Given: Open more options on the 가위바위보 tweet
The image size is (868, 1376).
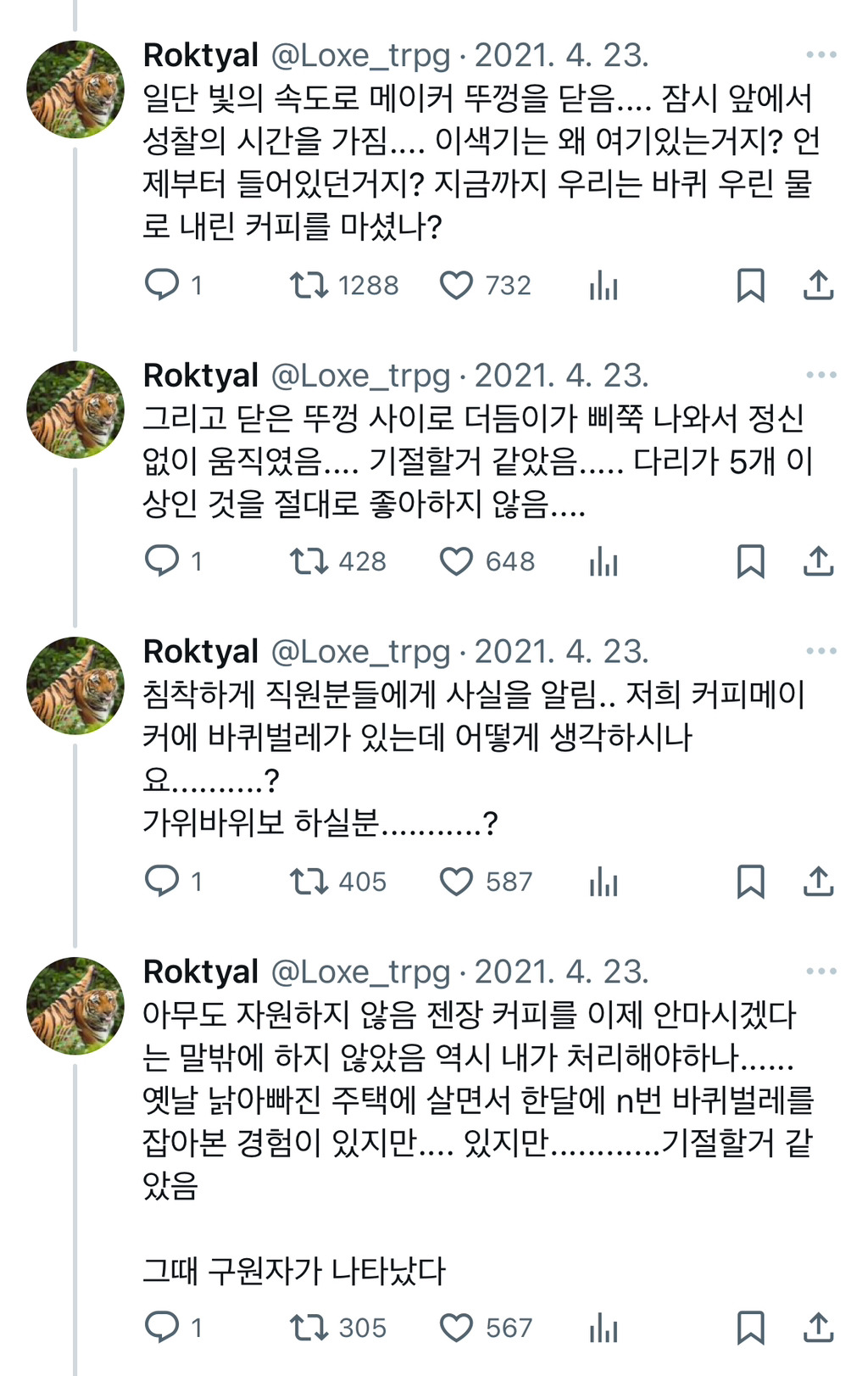Looking at the screenshot, I should pyautogui.click(x=821, y=652).
